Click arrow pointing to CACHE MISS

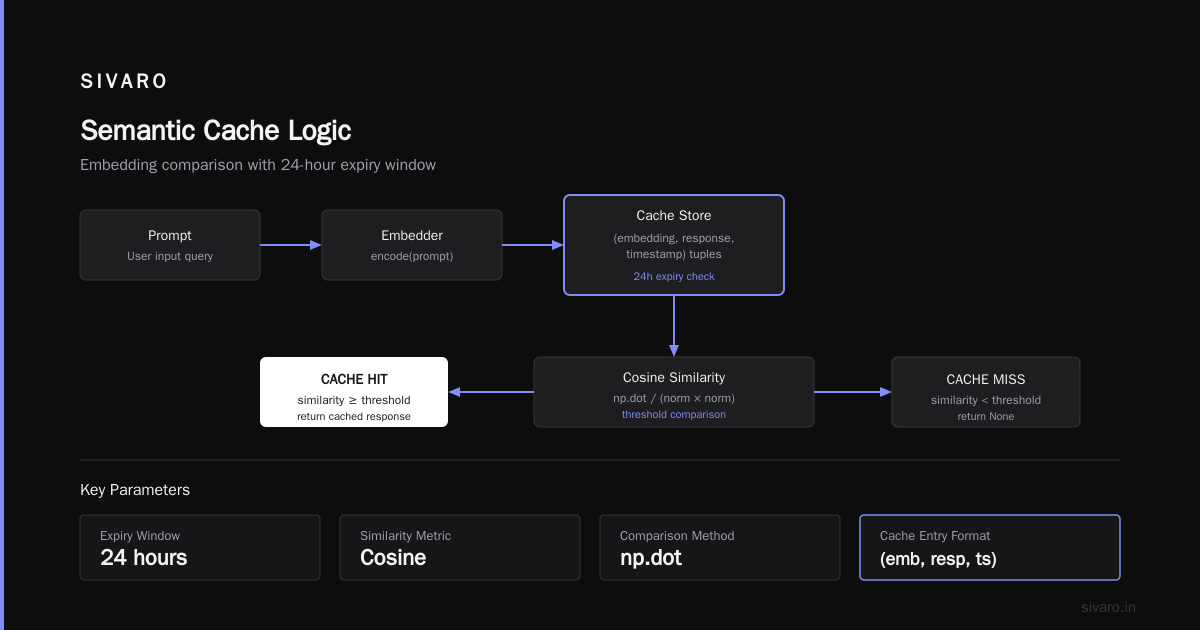(x=853, y=392)
